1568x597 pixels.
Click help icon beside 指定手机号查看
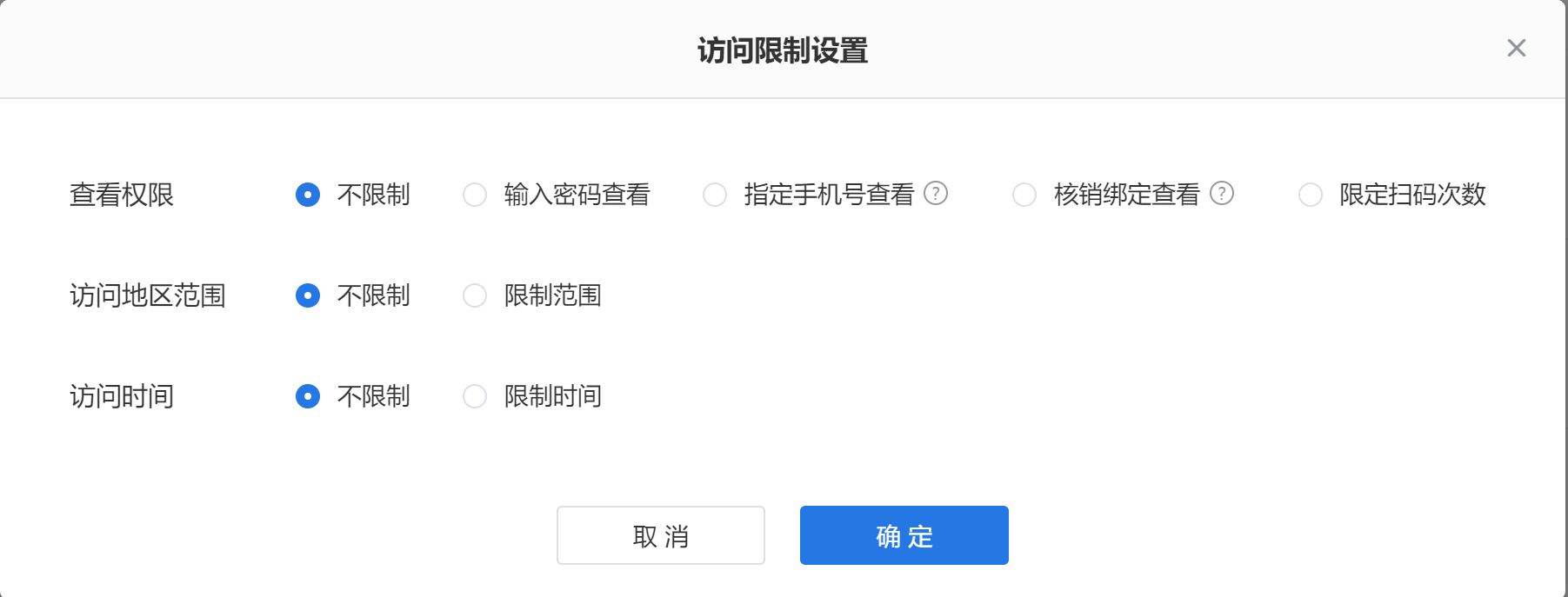(x=936, y=193)
